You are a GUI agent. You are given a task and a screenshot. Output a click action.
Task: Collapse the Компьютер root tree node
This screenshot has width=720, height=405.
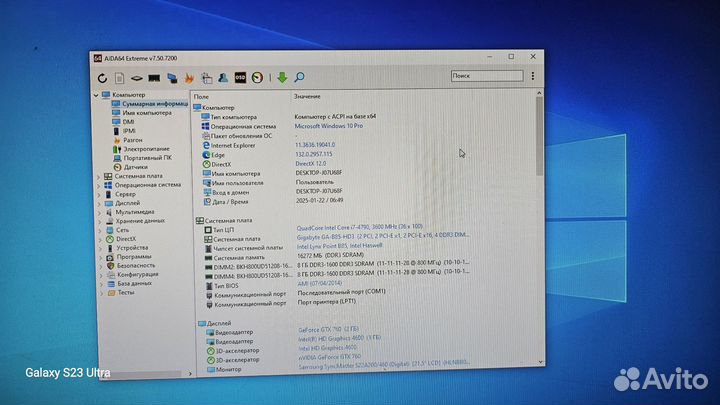(x=98, y=94)
